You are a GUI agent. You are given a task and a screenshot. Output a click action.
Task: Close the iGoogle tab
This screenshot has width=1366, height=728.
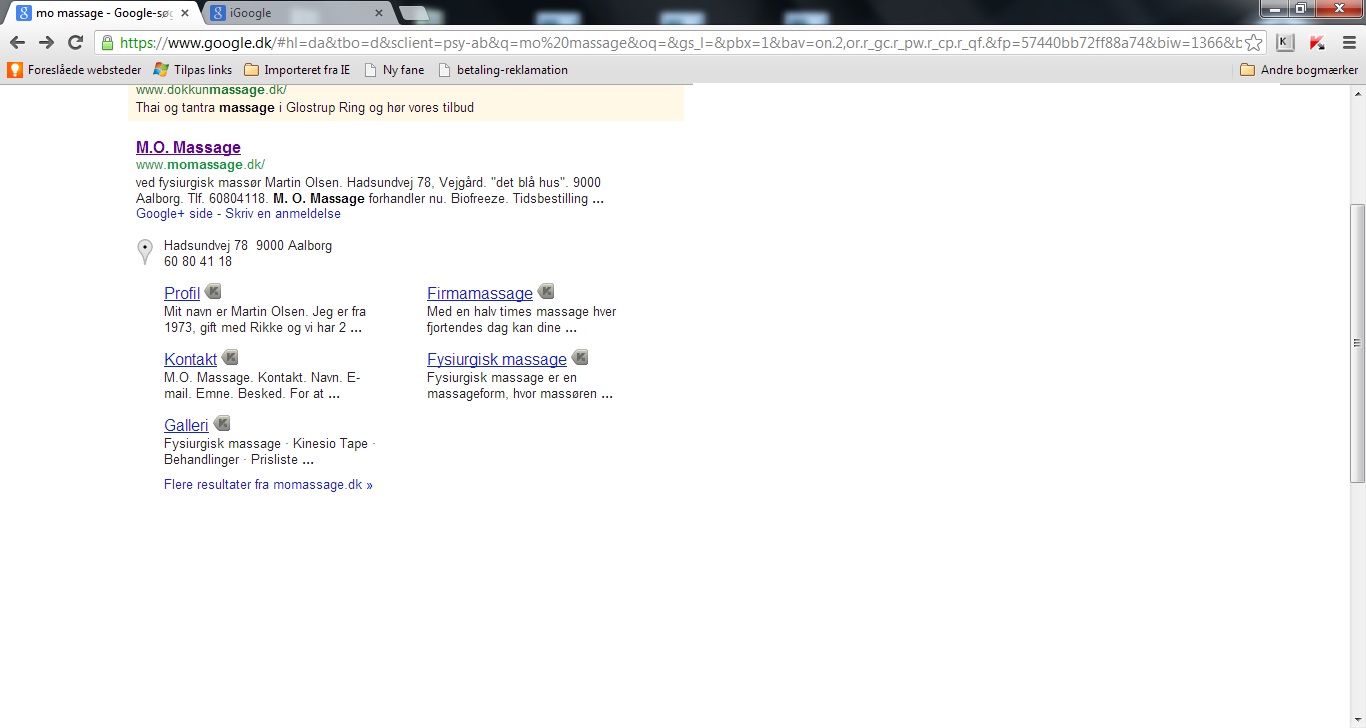click(378, 13)
